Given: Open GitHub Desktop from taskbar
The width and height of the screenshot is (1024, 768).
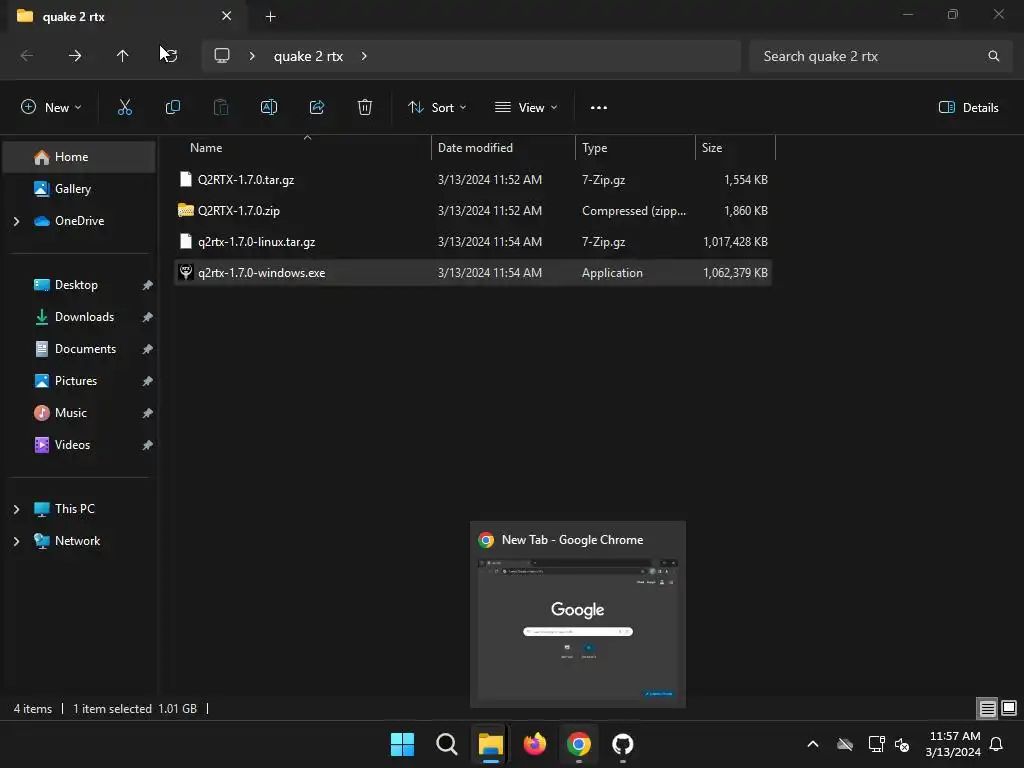Looking at the screenshot, I should pyautogui.click(x=622, y=744).
